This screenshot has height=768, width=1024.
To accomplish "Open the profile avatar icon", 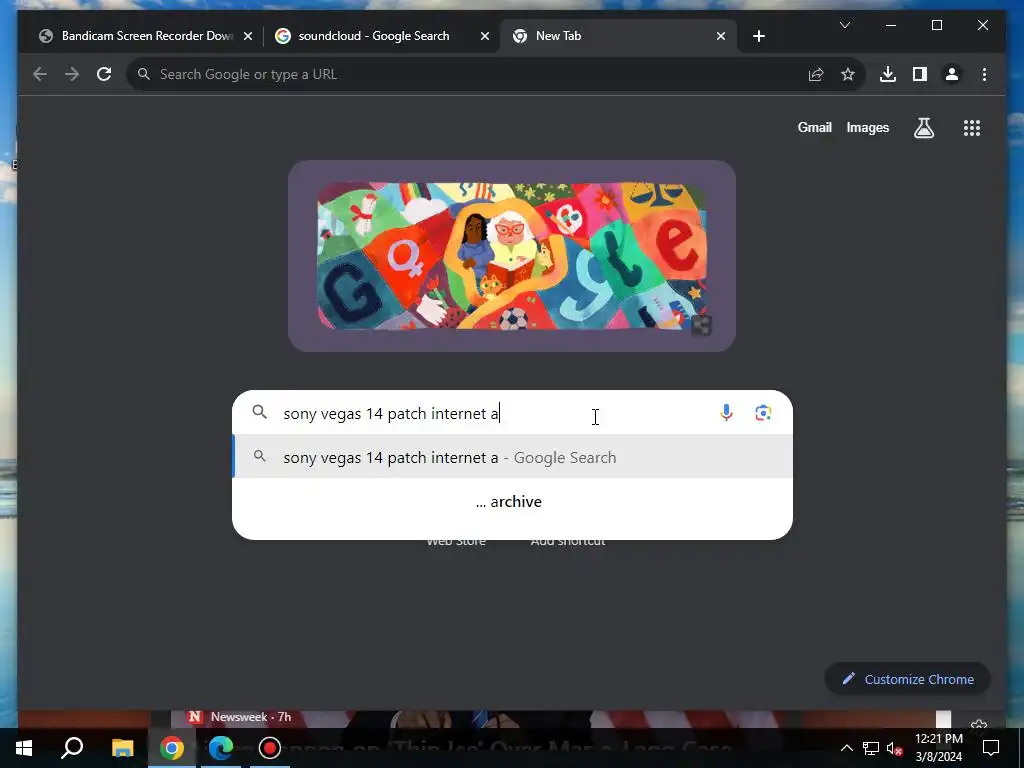I will pyautogui.click(x=952, y=74).
